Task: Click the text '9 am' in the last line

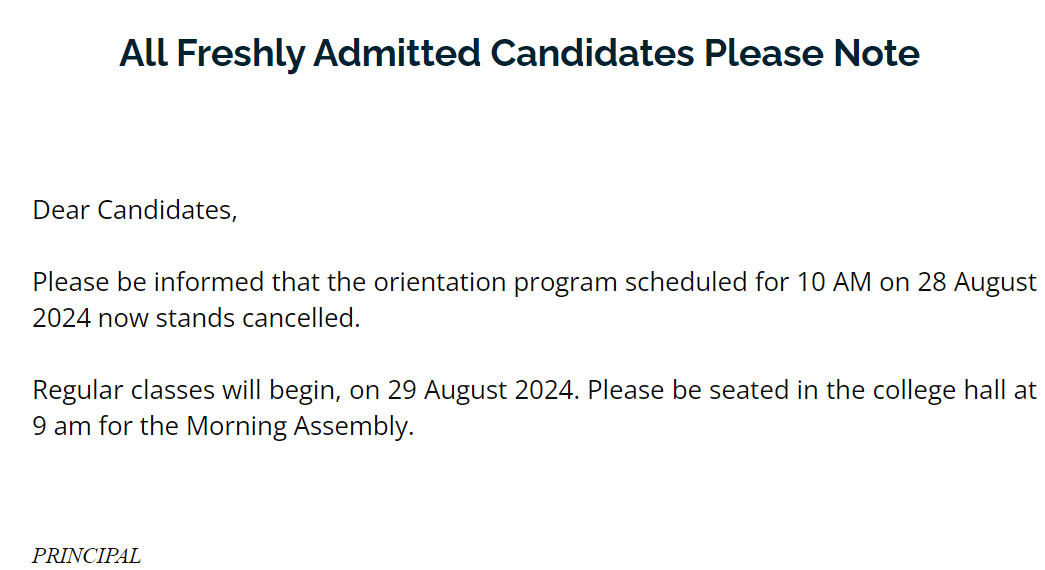Action: point(62,426)
